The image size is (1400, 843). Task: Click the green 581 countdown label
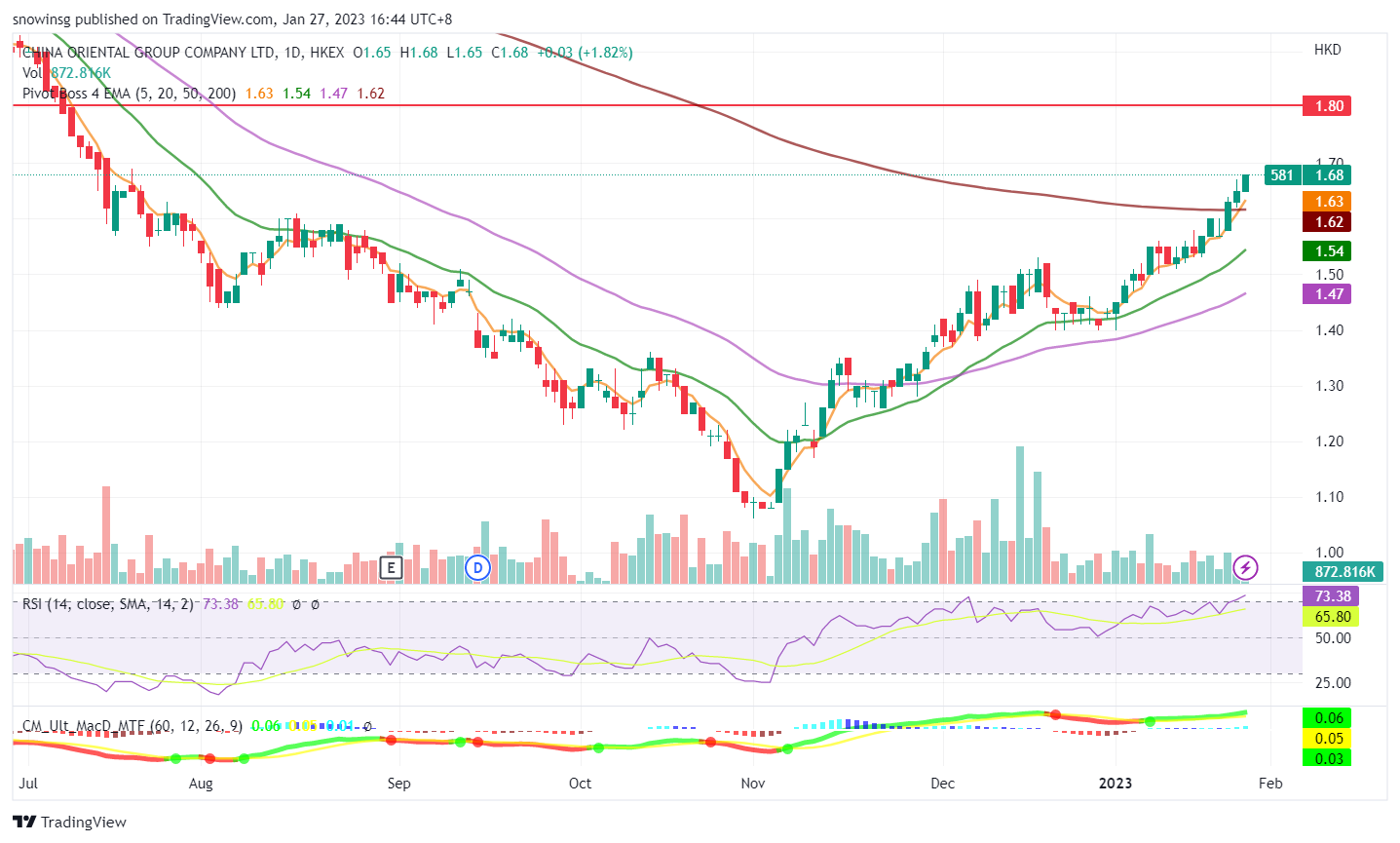coord(1284,175)
